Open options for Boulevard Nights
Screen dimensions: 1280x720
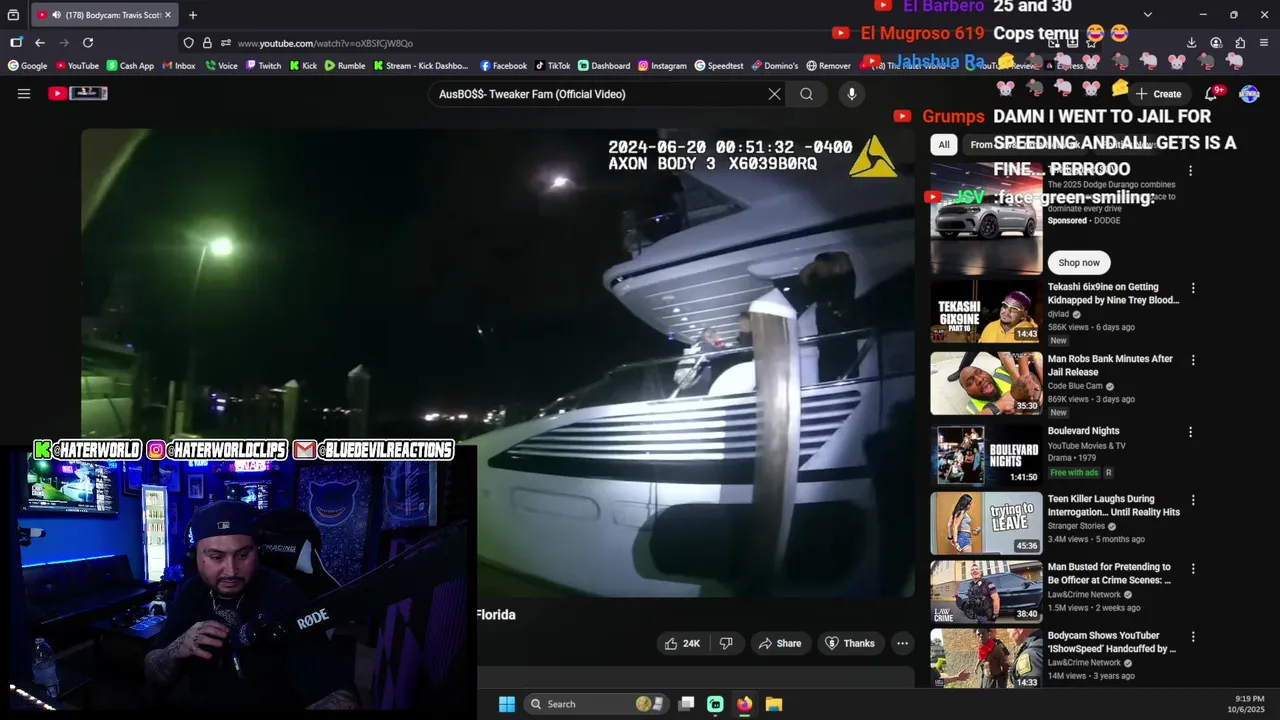click(1190, 432)
